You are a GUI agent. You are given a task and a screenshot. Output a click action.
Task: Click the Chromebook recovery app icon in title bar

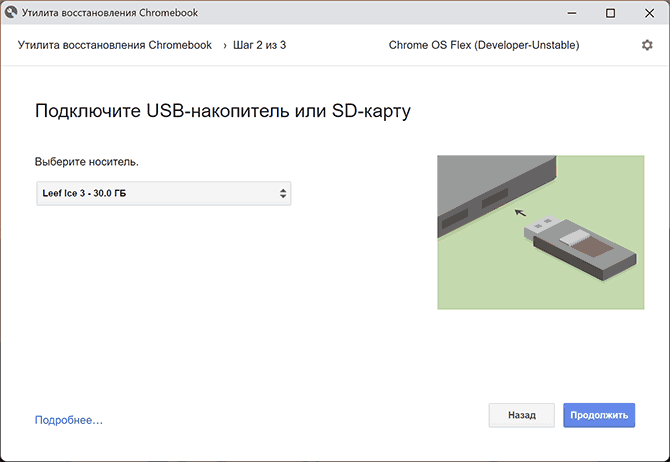[11, 12]
